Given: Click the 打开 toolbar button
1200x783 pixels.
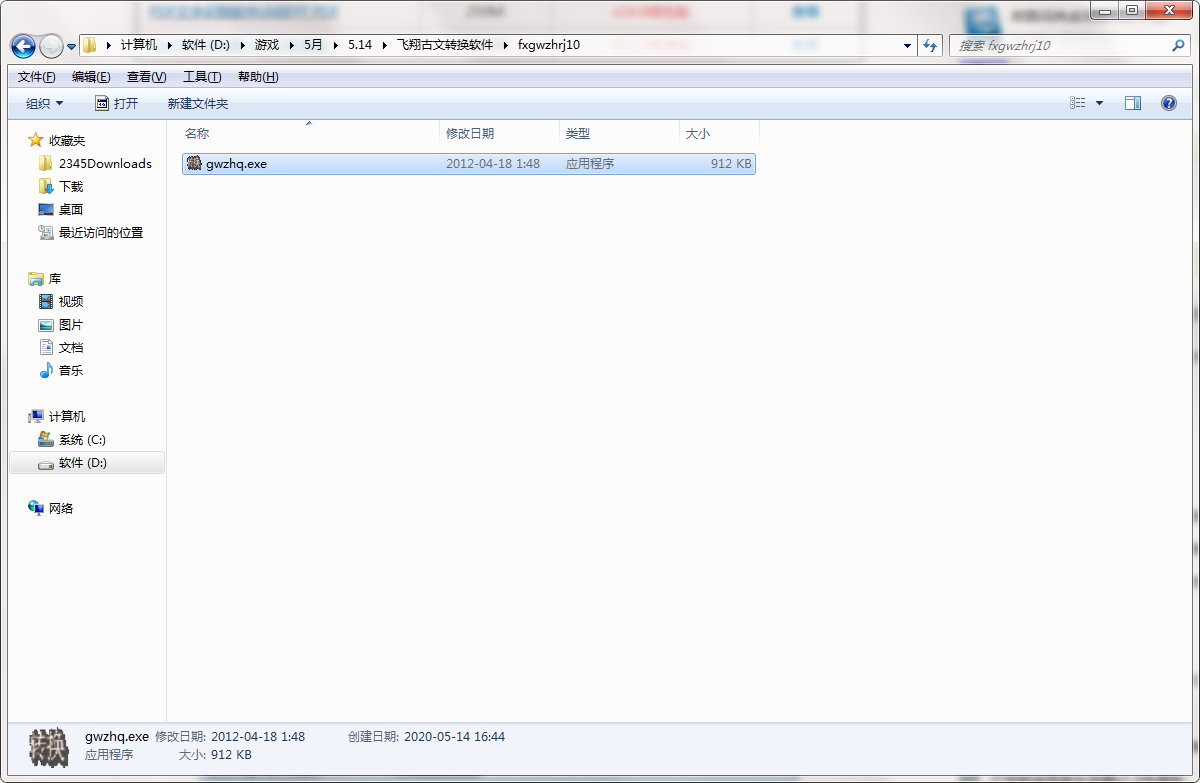Looking at the screenshot, I should (117, 103).
